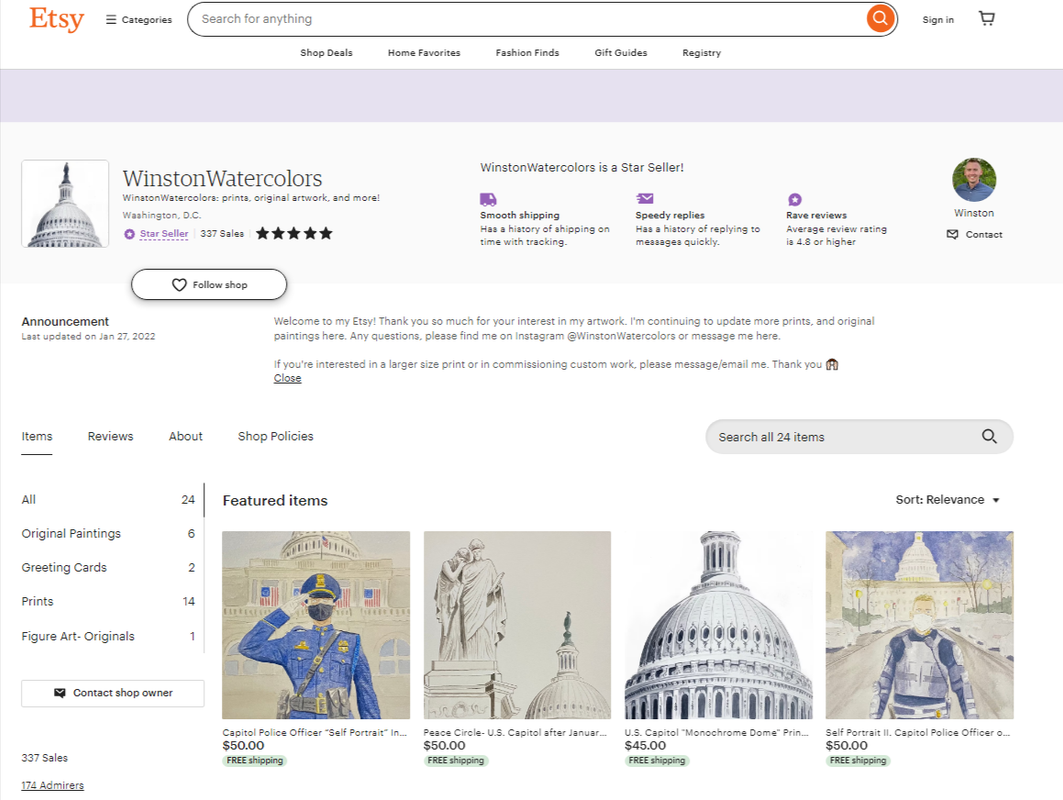Click the $45.00 price

click(645, 745)
